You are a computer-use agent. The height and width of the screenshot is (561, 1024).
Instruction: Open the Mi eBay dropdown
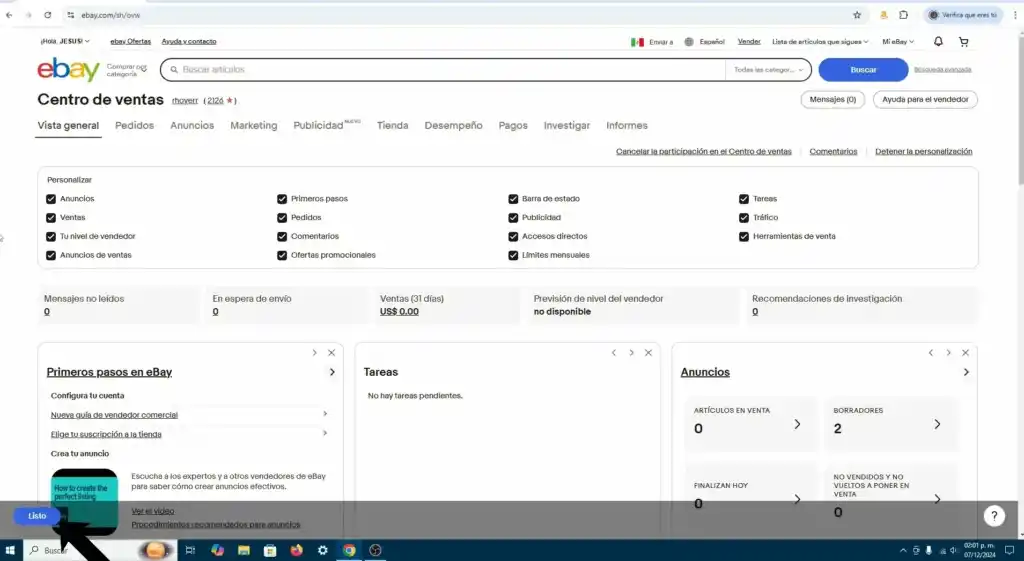tap(898, 42)
